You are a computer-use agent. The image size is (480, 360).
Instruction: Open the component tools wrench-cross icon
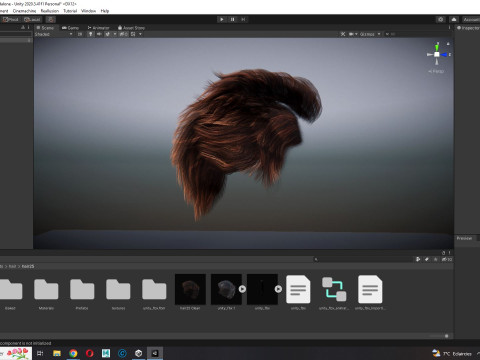[343, 34]
